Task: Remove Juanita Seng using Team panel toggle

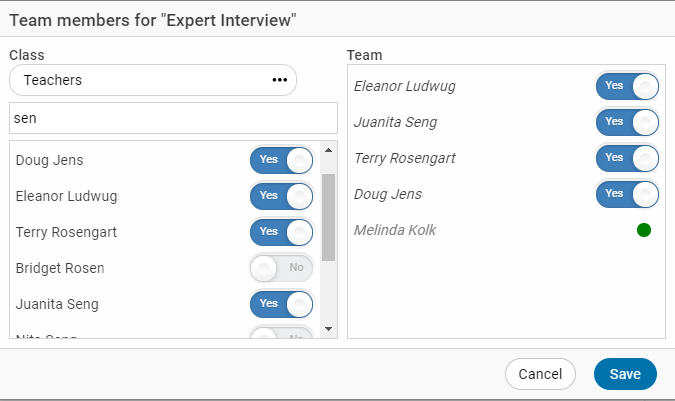Action: click(x=627, y=122)
